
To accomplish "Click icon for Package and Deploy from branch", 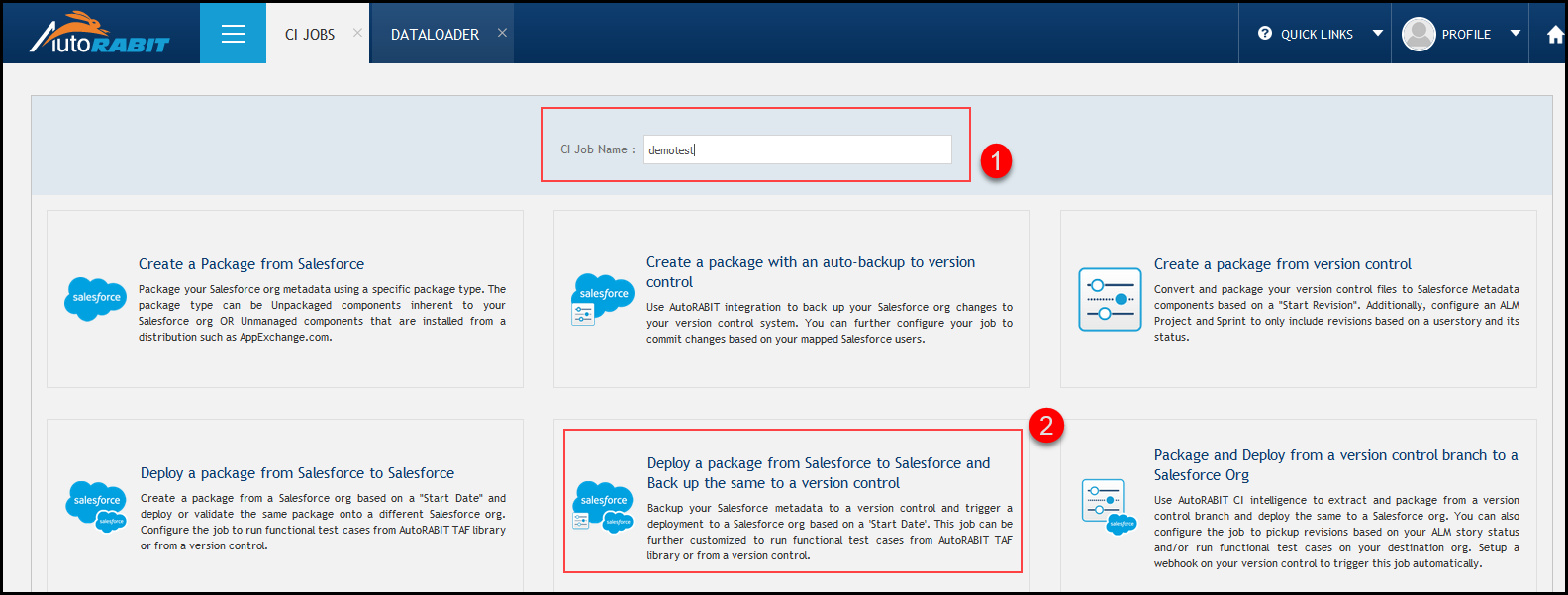I will point(1110,507).
